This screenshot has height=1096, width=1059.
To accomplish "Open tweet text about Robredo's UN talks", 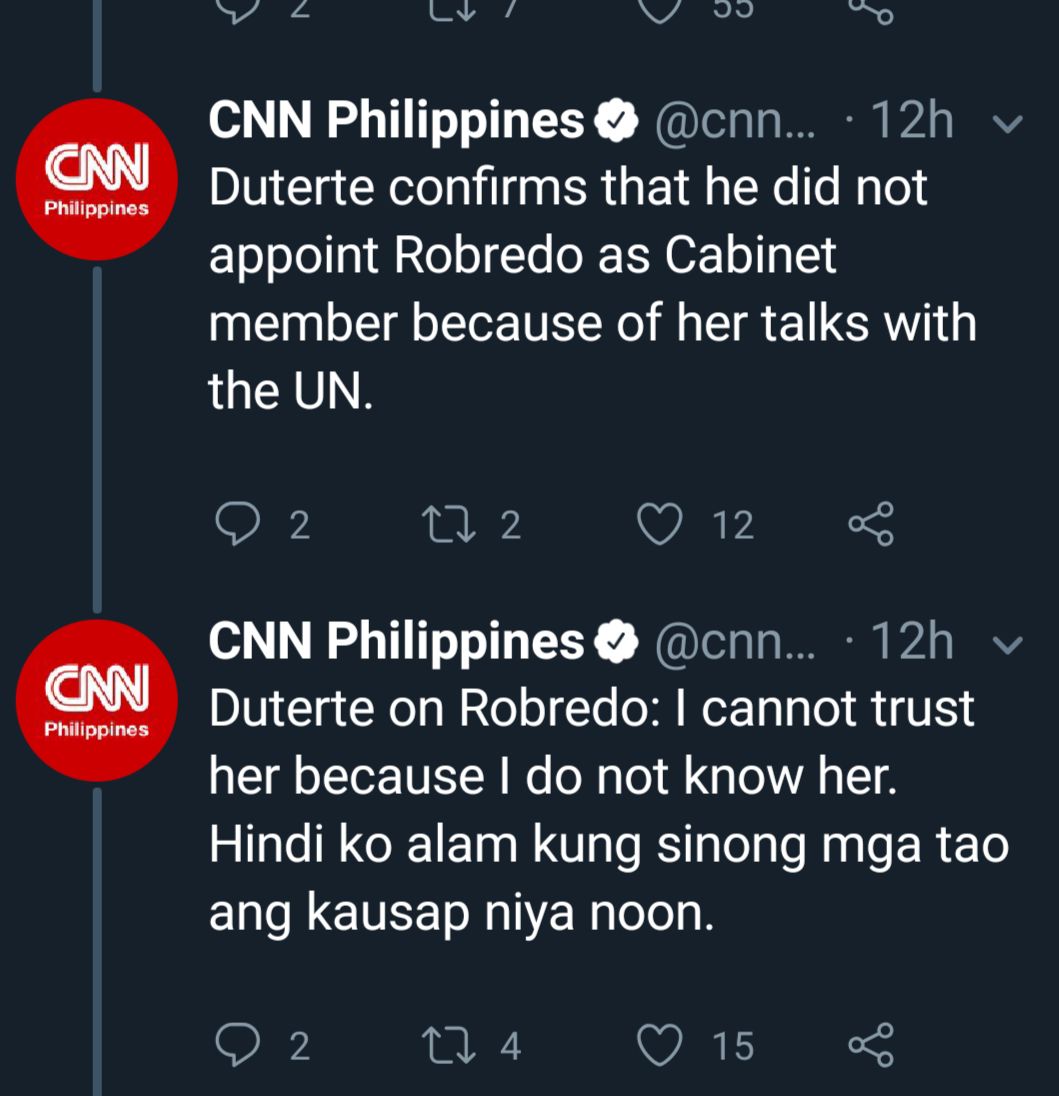I will pyautogui.click(x=590, y=290).
